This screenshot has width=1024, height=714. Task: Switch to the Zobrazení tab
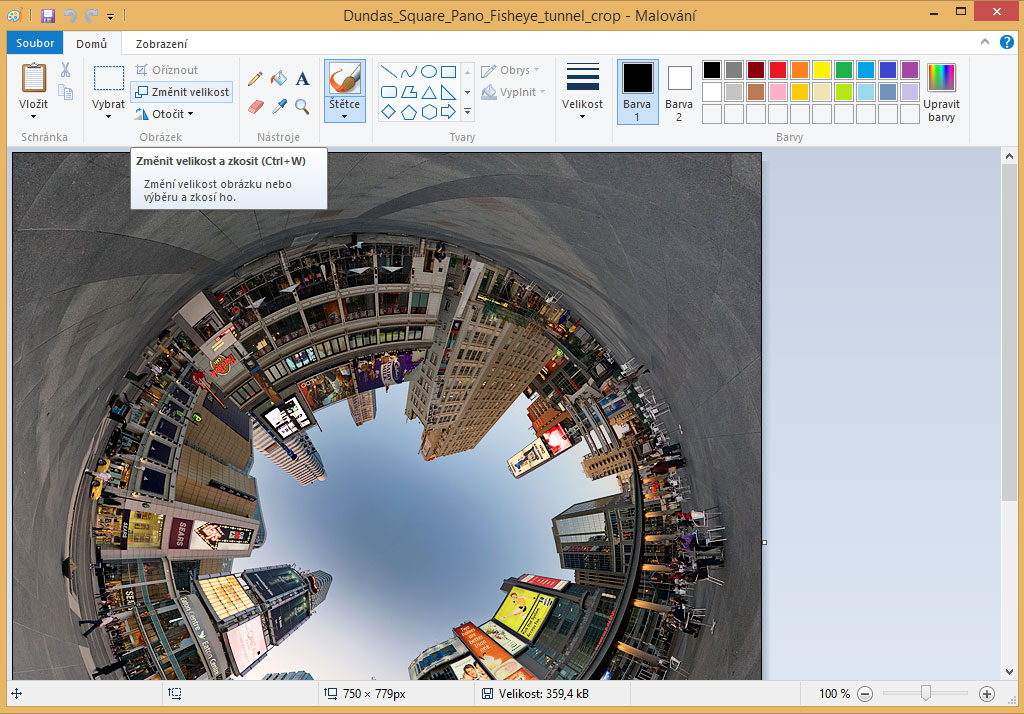coord(161,44)
